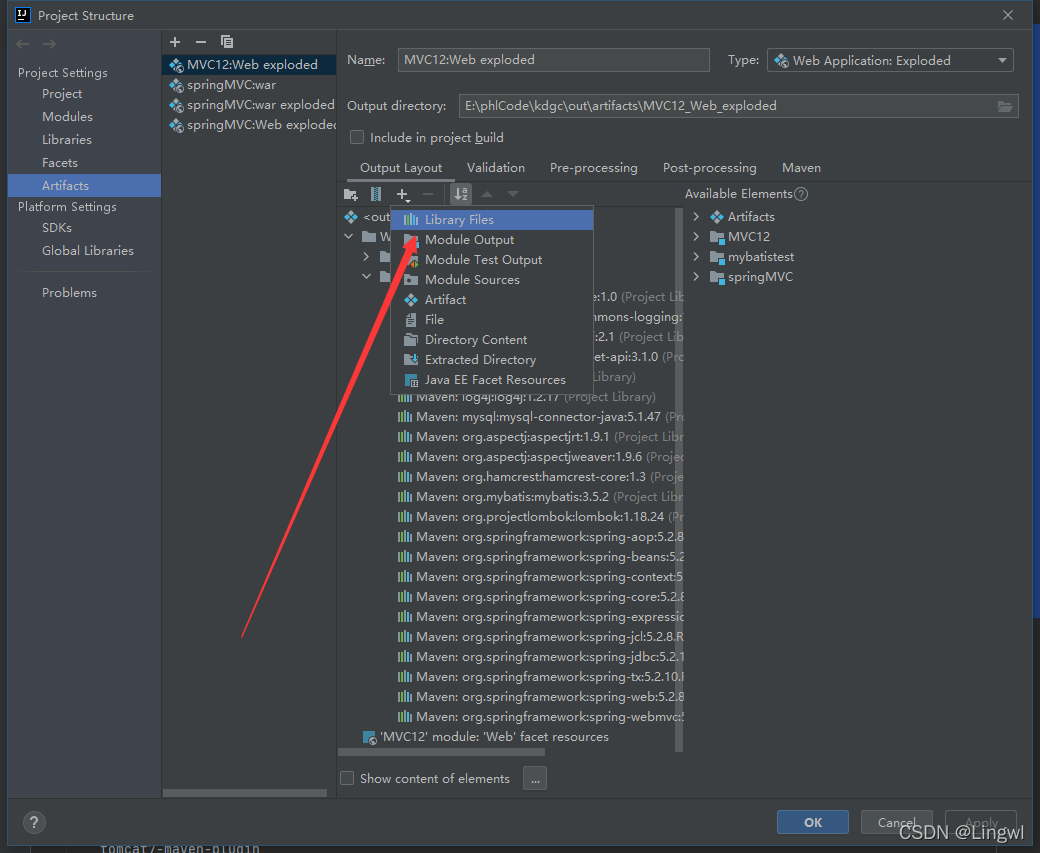Click the move down arrow in layout toolbar
This screenshot has width=1040, height=853.
tap(513, 194)
